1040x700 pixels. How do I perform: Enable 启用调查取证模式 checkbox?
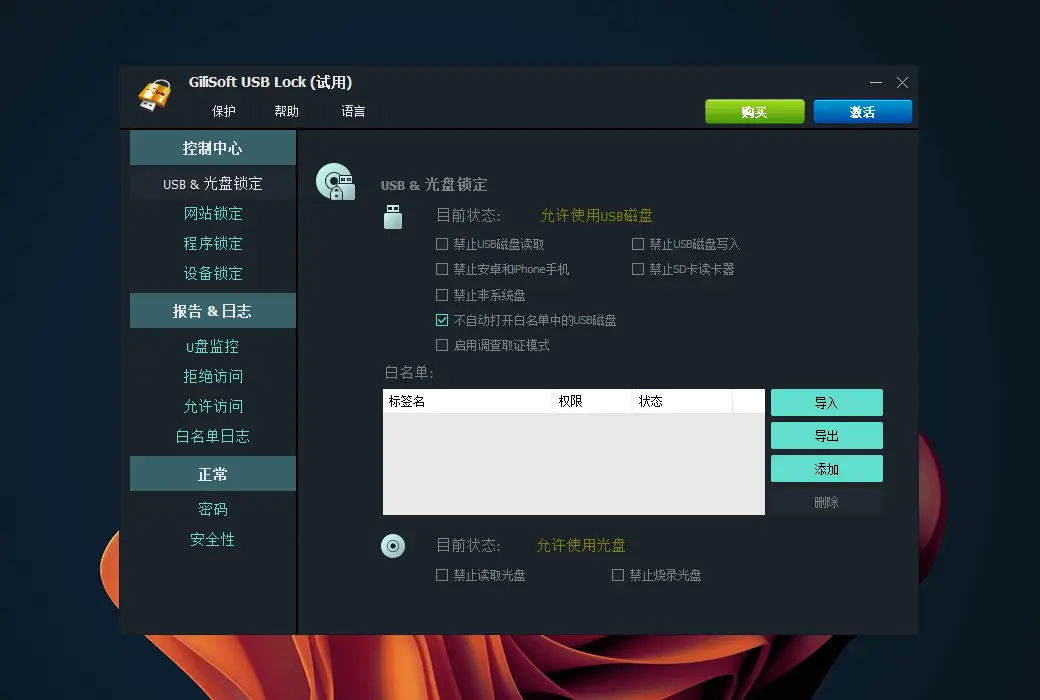[x=442, y=345]
